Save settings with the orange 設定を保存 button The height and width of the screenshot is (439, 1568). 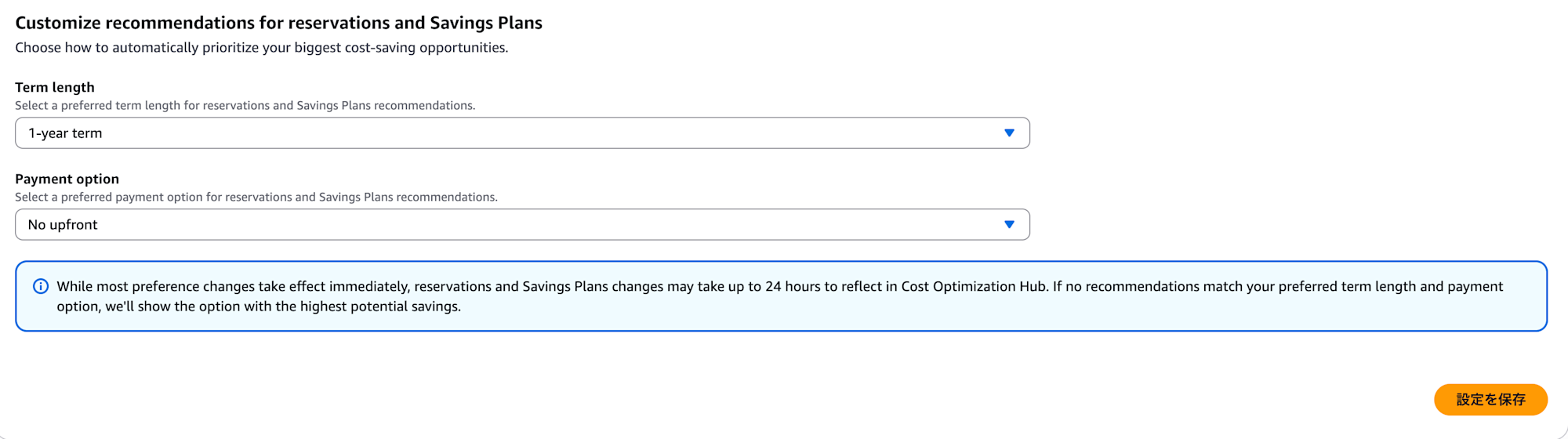pos(1490,400)
